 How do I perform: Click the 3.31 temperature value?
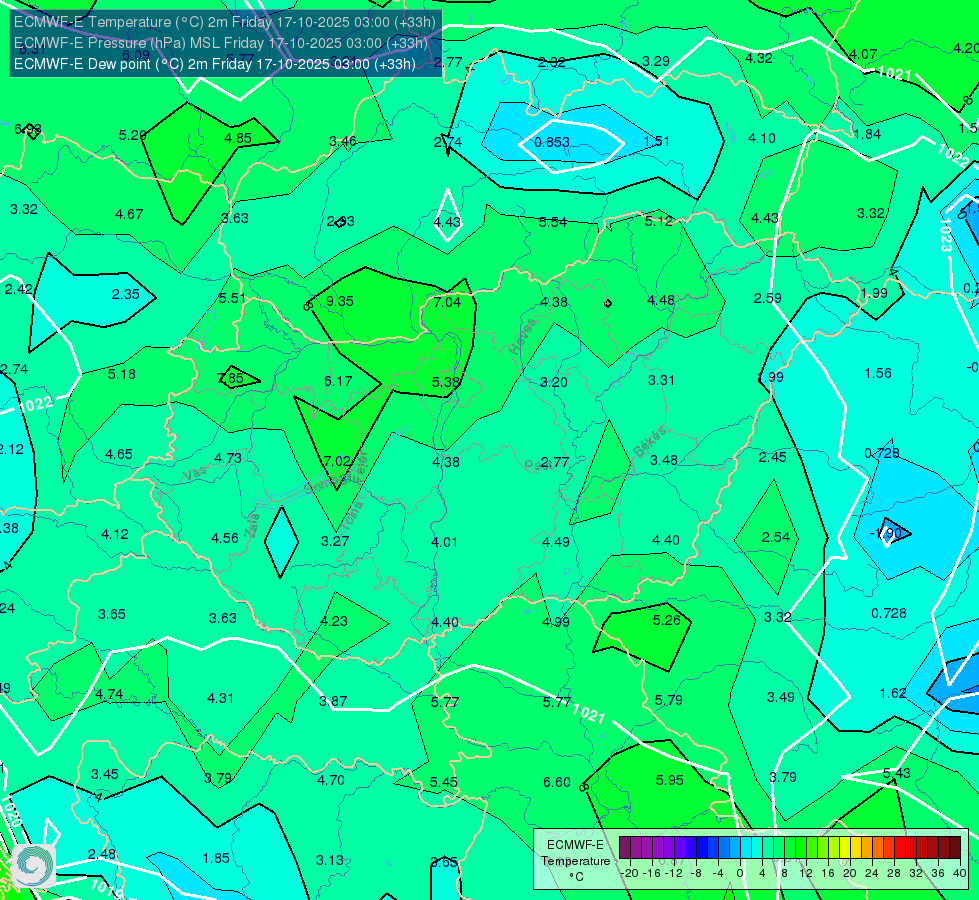pos(661,380)
